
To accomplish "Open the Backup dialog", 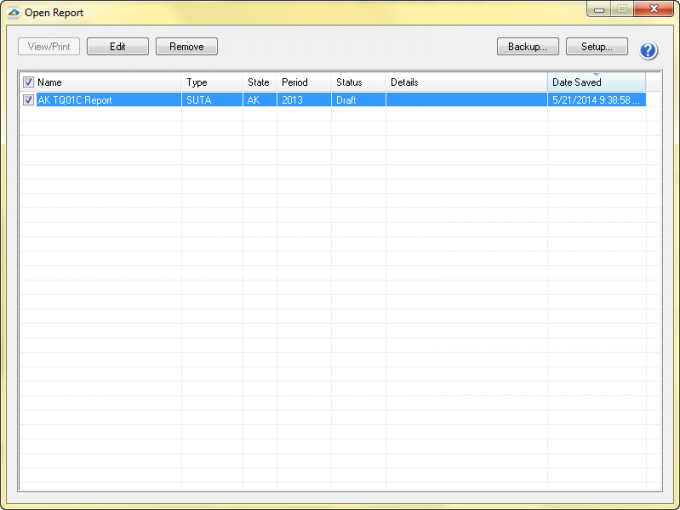I will point(527,47).
